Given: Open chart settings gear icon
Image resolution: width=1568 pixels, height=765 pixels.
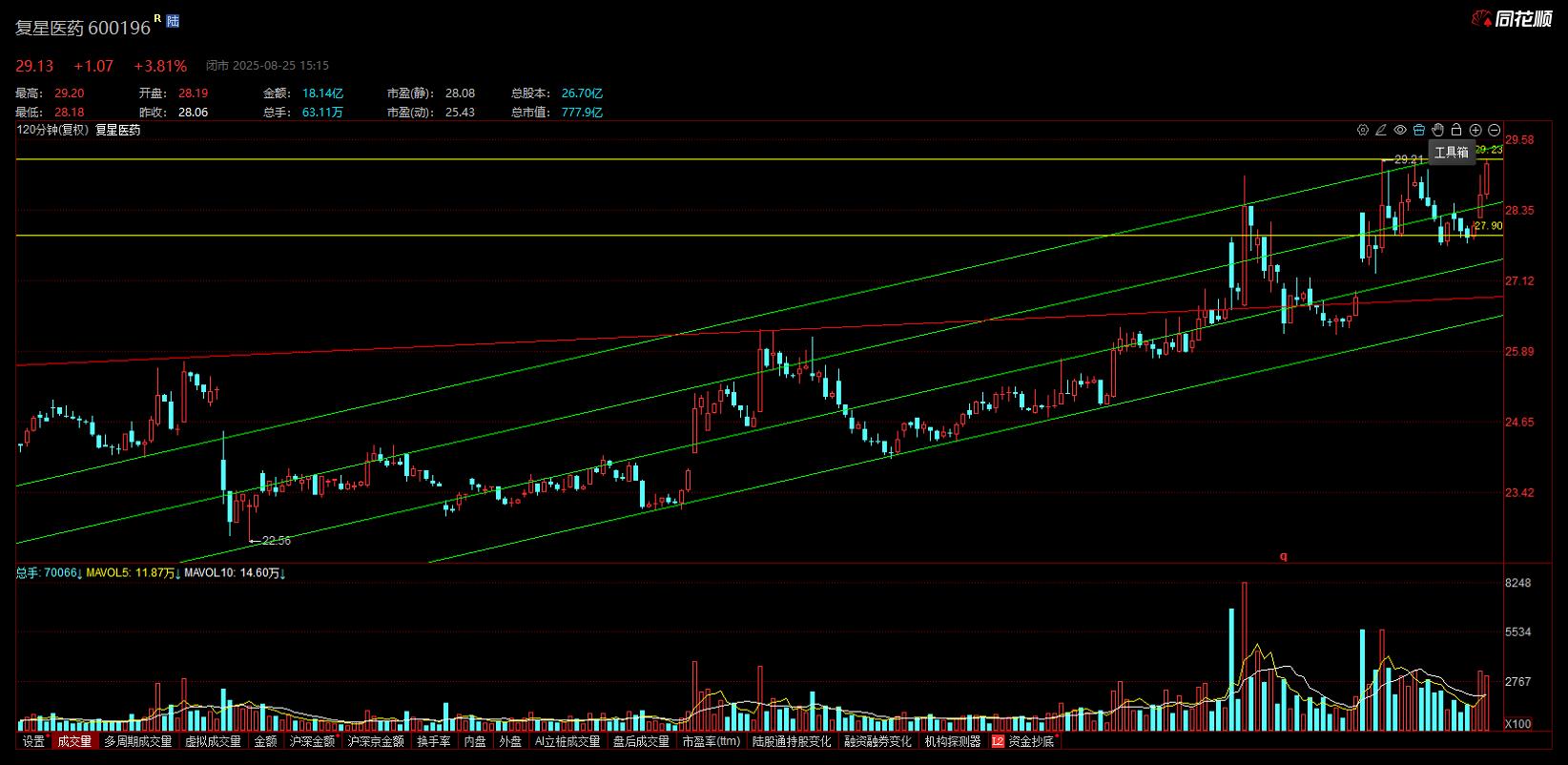Looking at the screenshot, I should click(1363, 130).
